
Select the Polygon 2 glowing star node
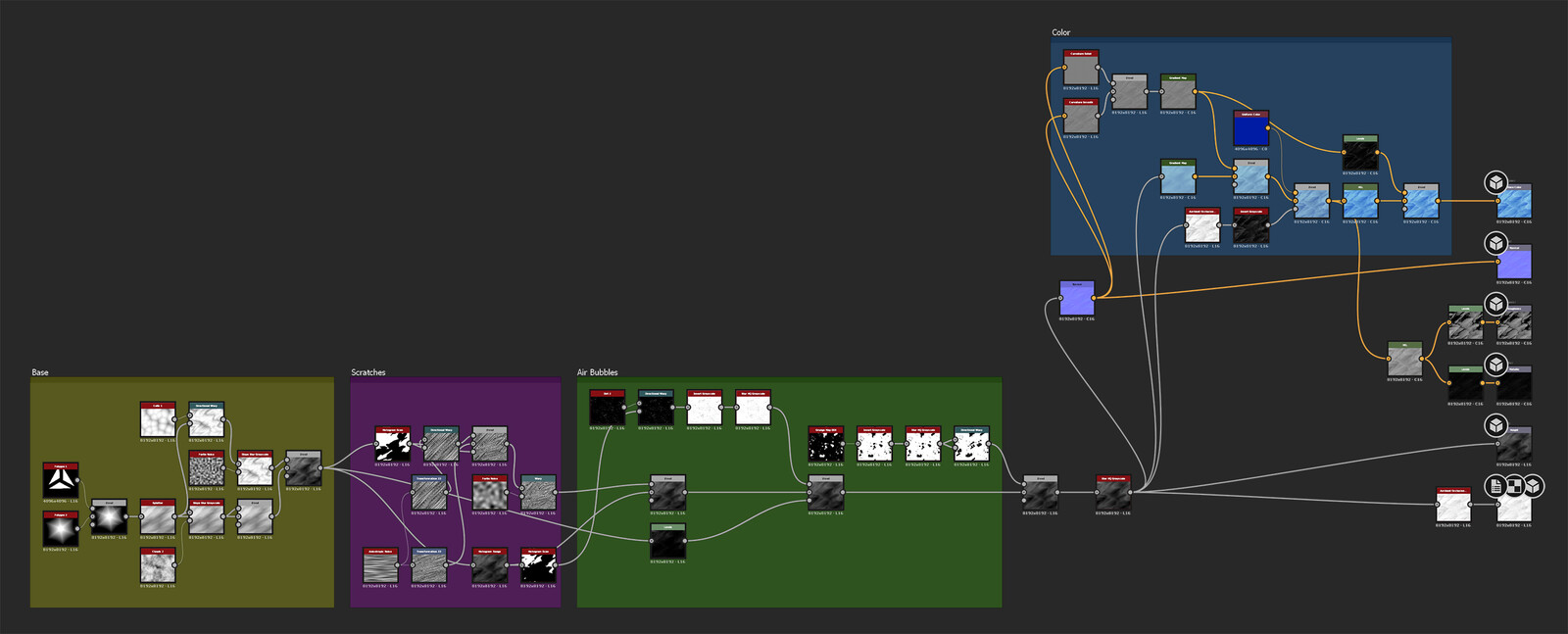pos(61,529)
